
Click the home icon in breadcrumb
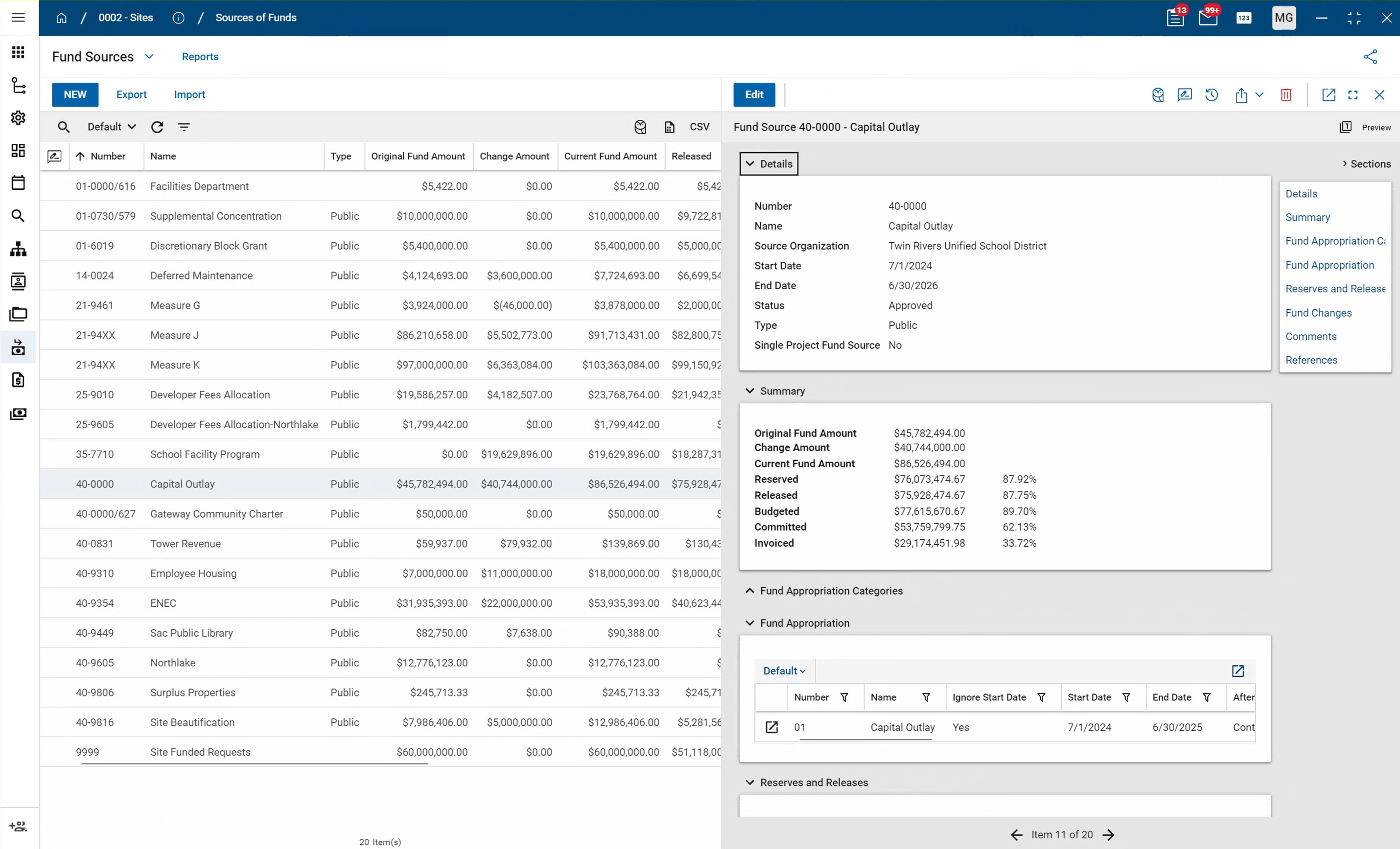61,18
